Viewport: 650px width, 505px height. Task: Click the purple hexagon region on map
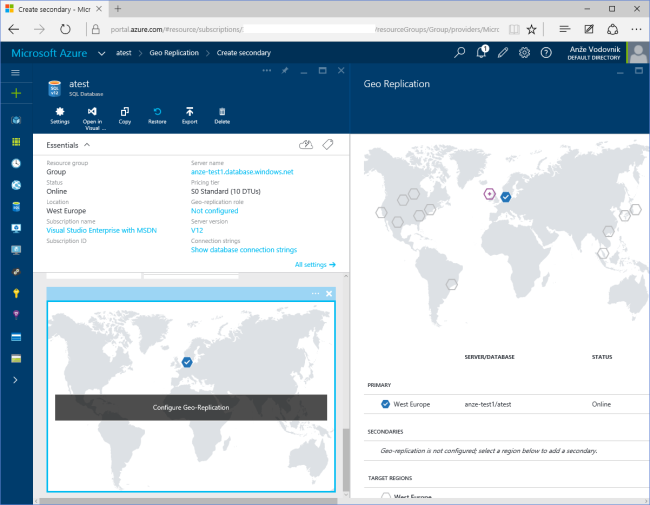[x=490, y=194]
